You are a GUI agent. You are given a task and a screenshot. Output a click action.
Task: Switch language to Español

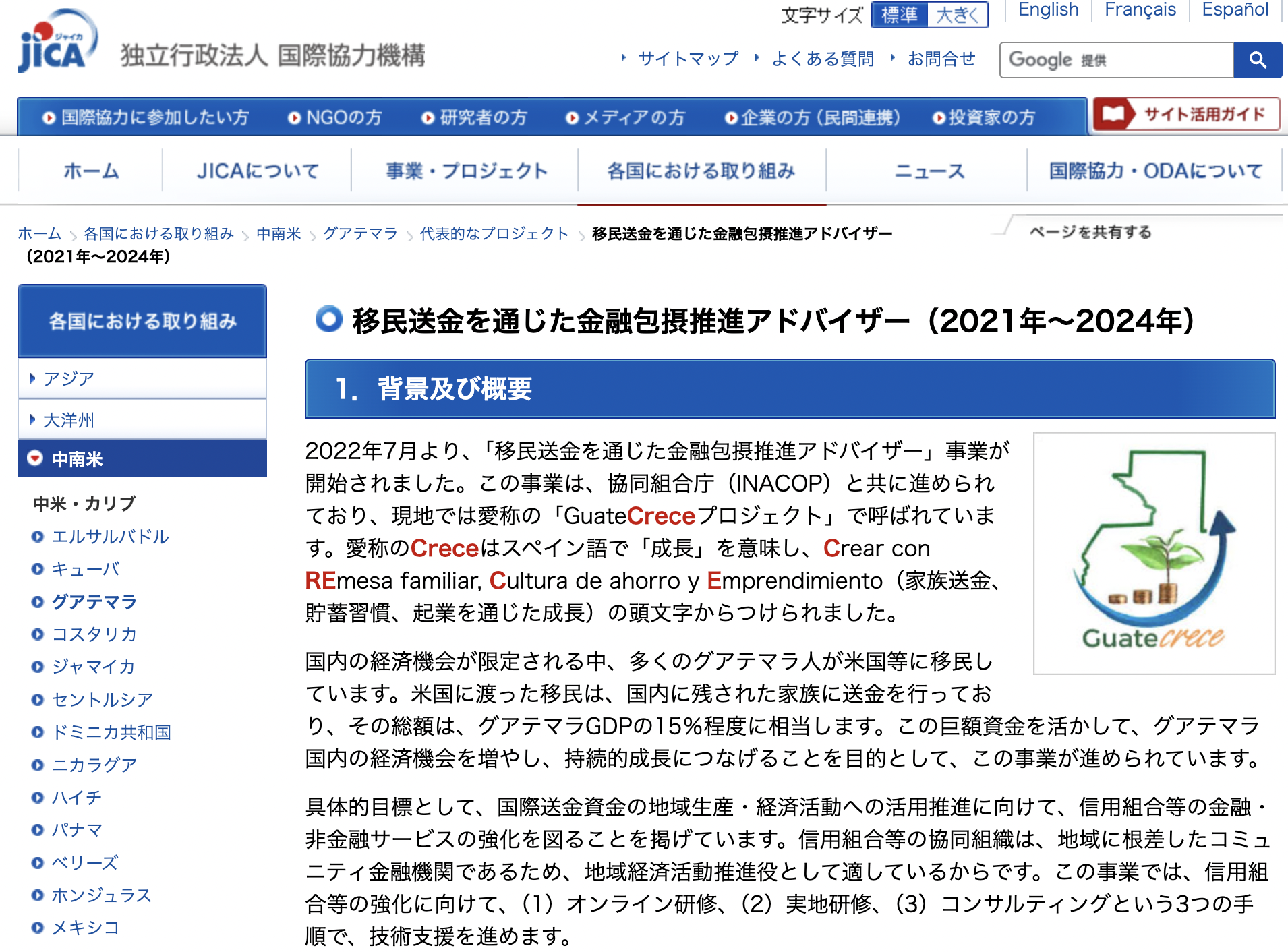click(1235, 9)
